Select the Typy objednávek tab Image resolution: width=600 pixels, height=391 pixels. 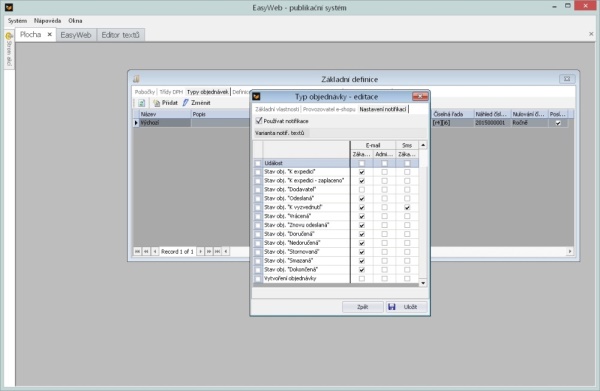(x=208, y=92)
